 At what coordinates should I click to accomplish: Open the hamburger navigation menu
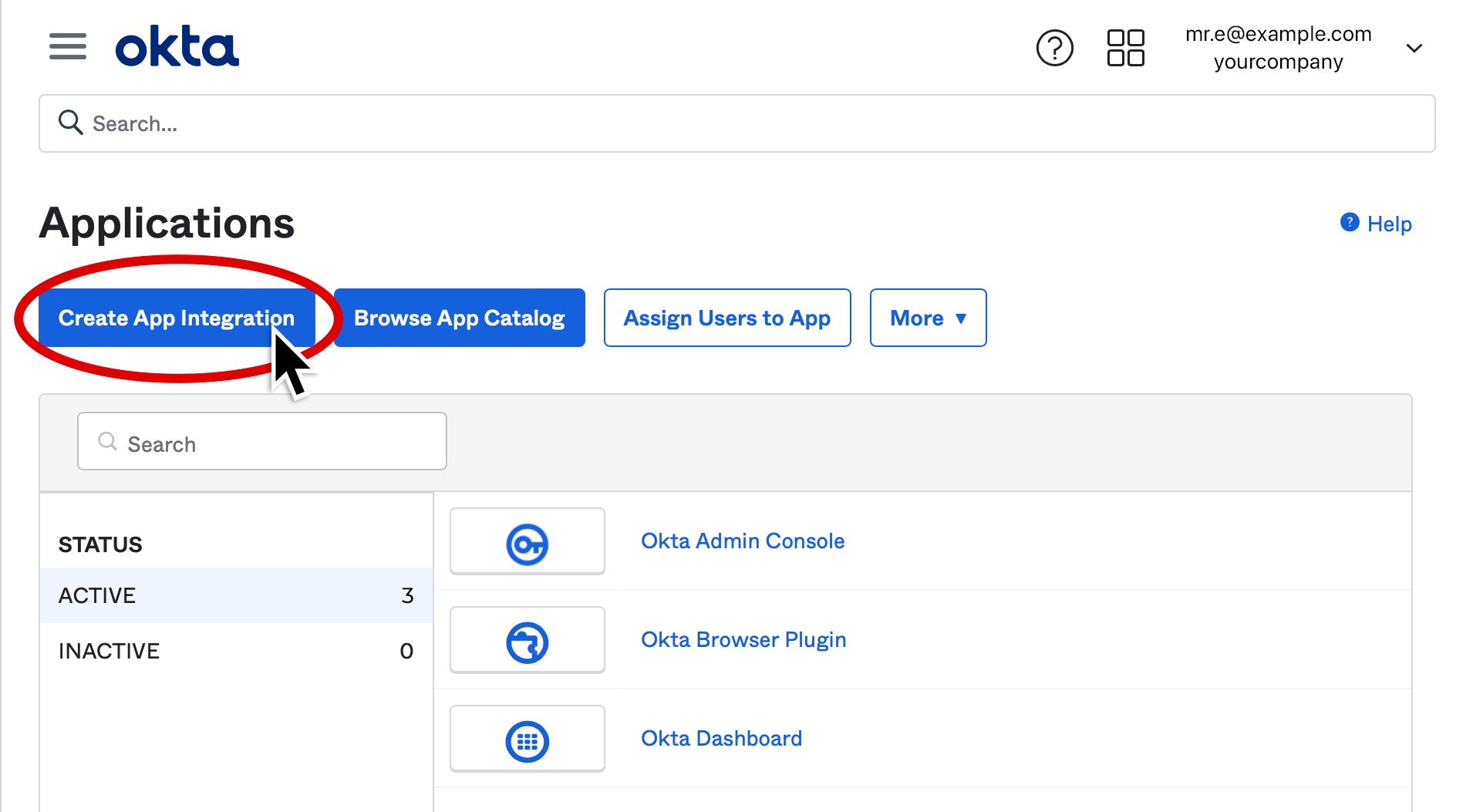(68, 47)
